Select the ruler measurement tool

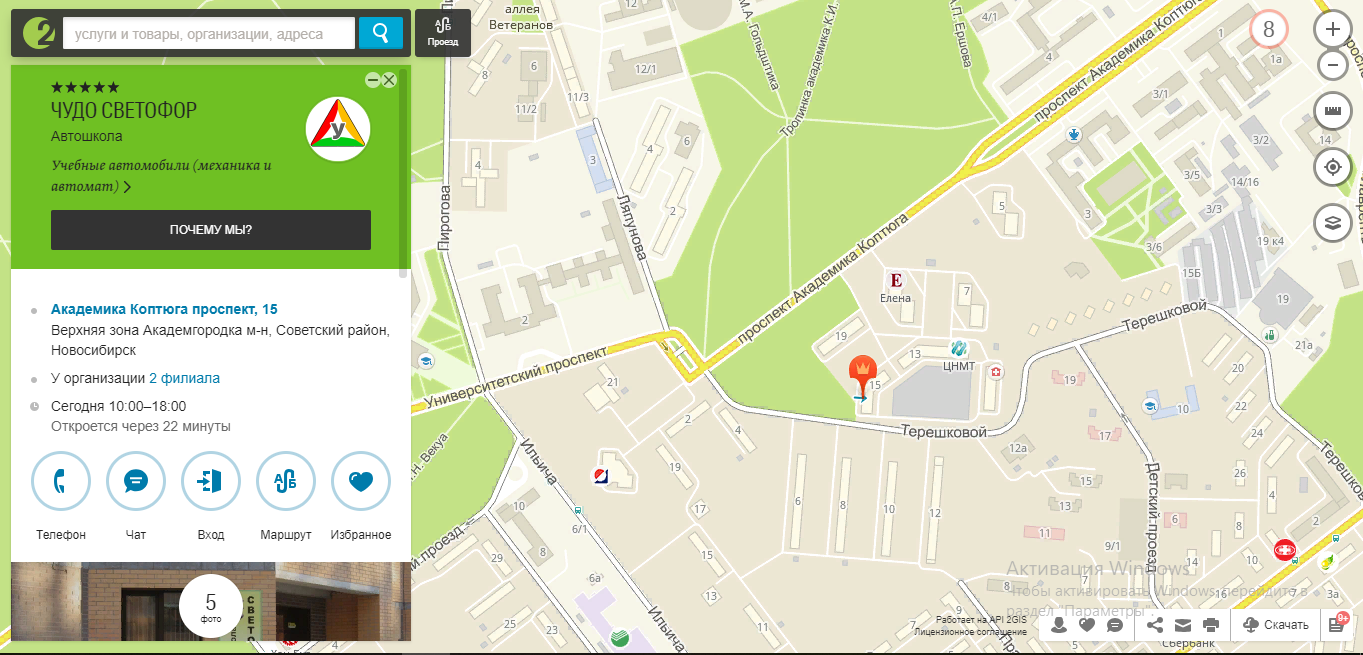tap(1332, 110)
